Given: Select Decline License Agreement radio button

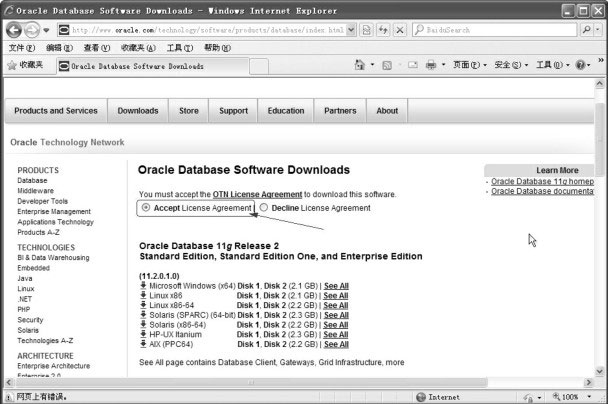Looking at the screenshot, I should pos(264,207).
